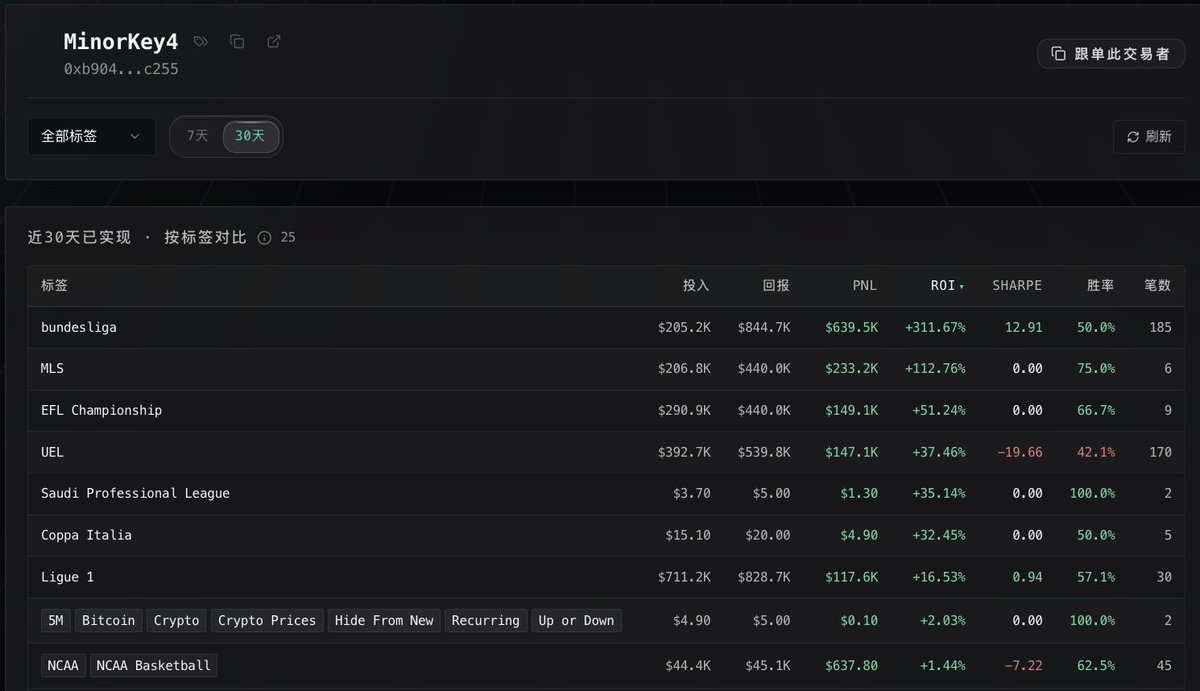
Task: Click the bundesliga ROI +311.67%
Action: 935,327
